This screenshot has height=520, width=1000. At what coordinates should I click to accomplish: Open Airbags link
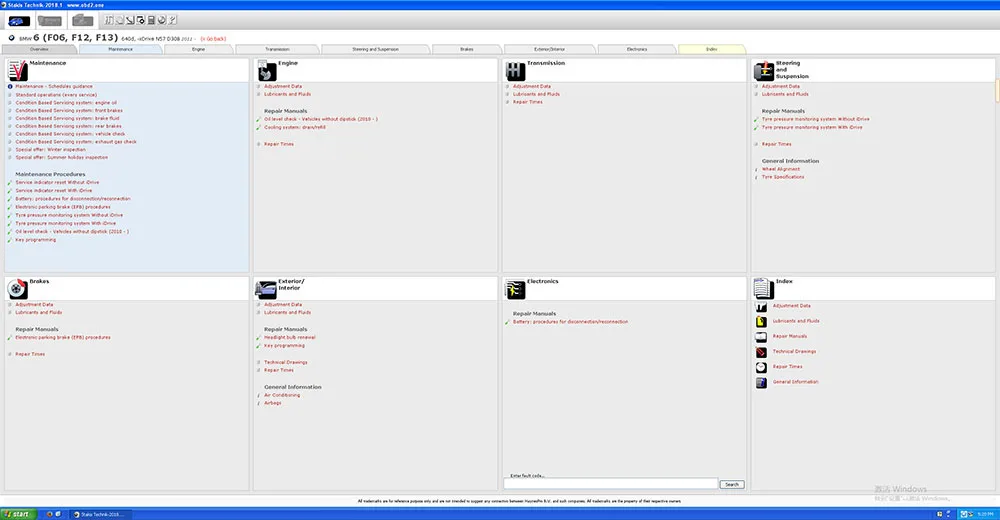pyautogui.click(x=272, y=403)
